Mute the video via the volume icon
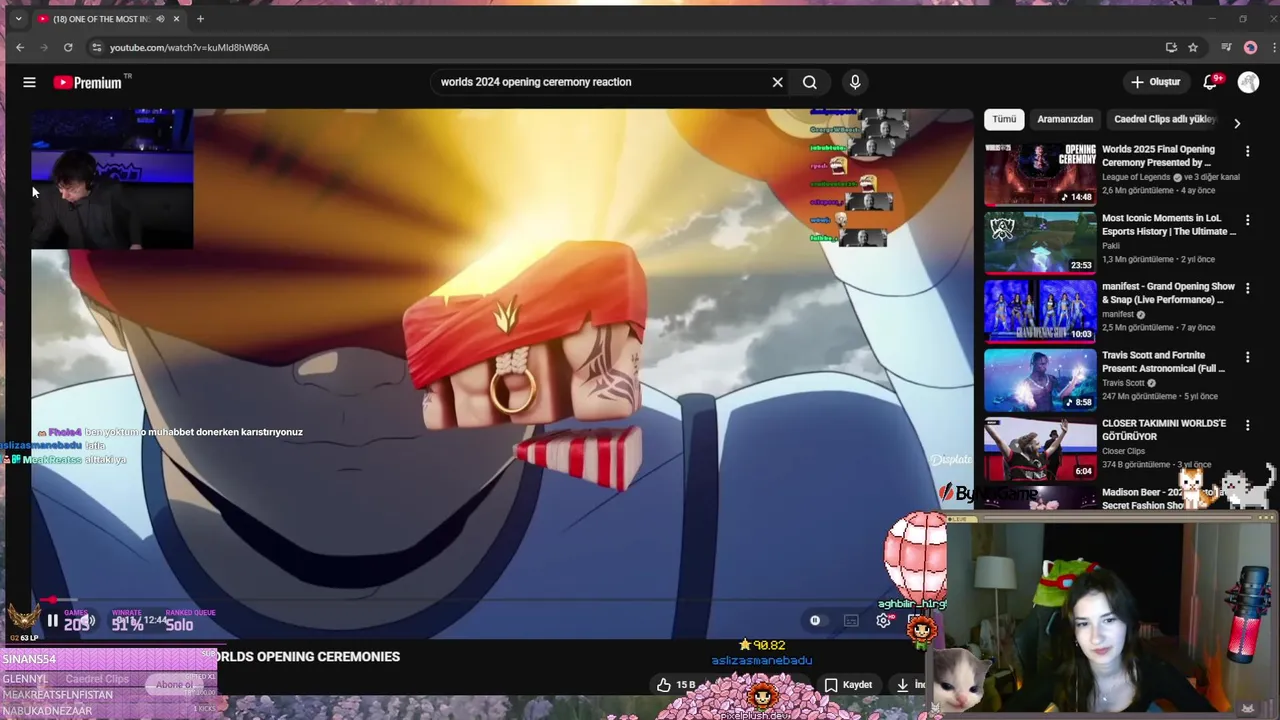The image size is (1280, 720). [x=86, y=621]
